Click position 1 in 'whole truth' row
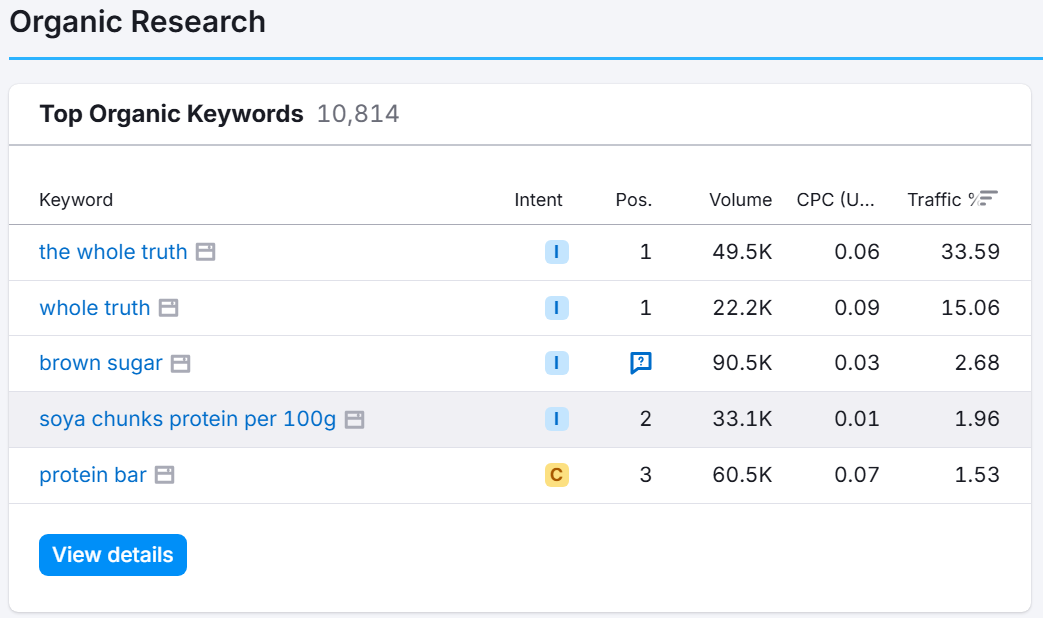Viewport: 1043px width, 618px height. (645, 308)
